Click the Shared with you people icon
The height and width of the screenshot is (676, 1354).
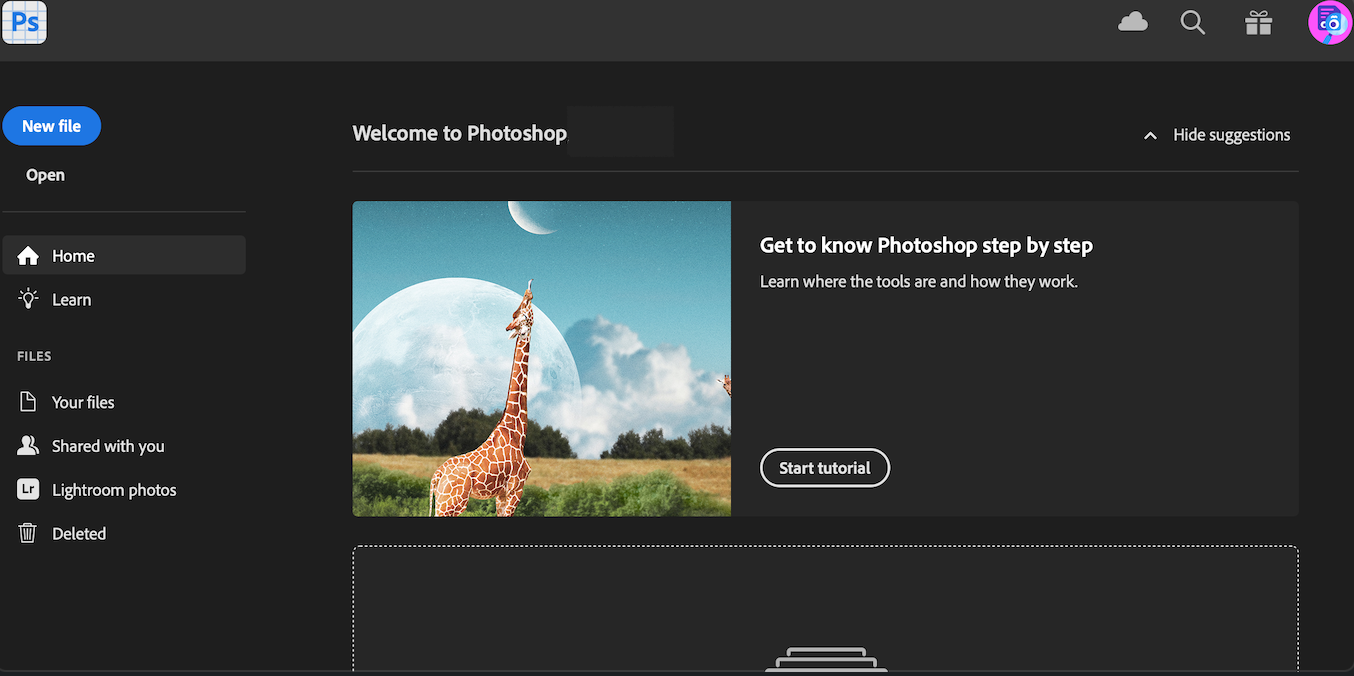click(28, 446)
